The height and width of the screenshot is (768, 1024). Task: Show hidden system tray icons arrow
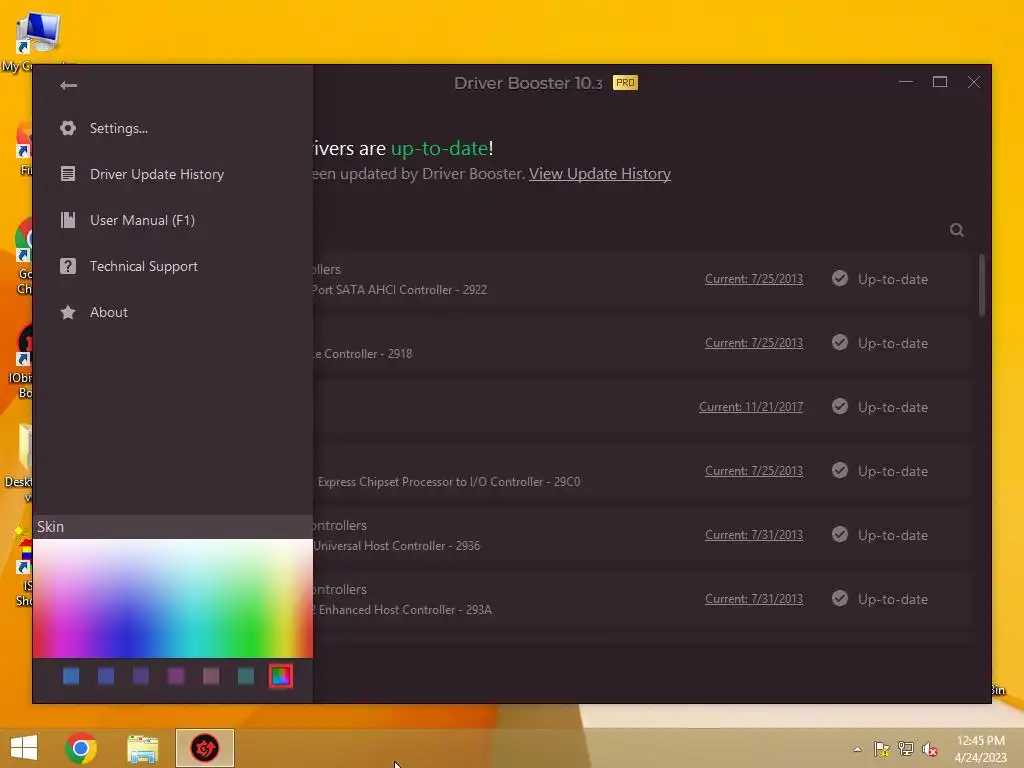(x=857, y=749)
